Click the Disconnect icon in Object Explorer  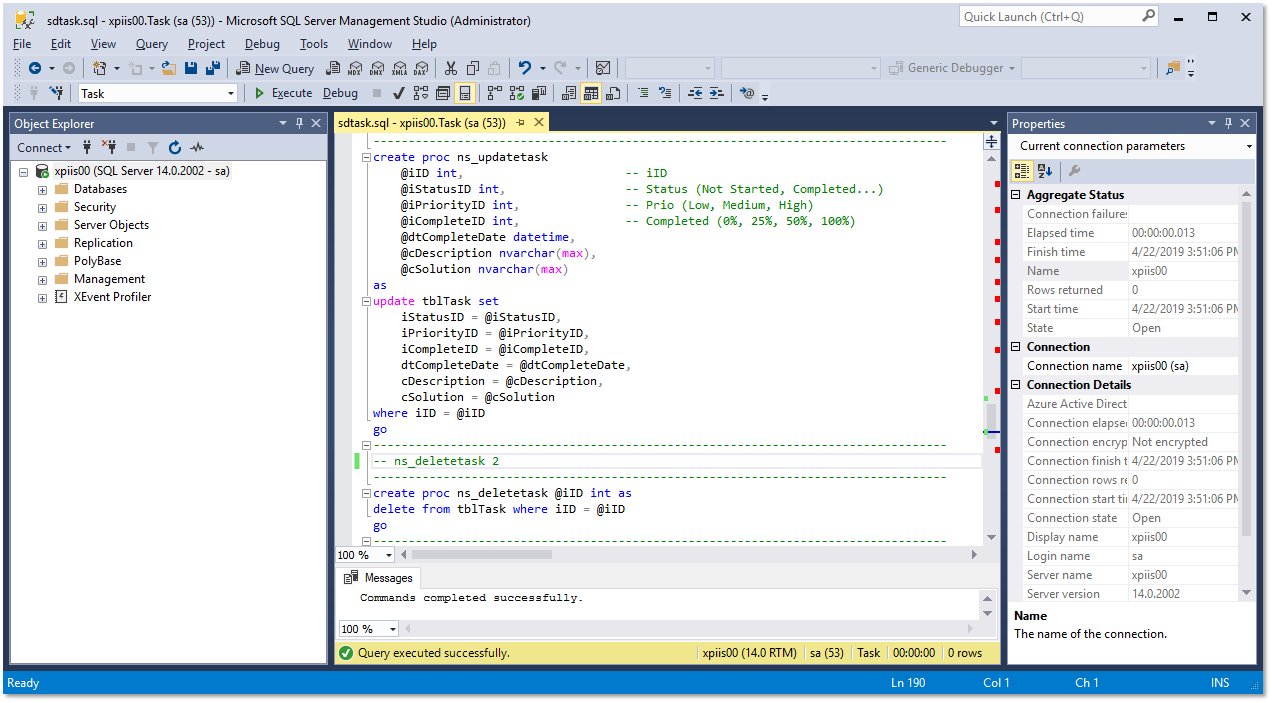point(109,147)
